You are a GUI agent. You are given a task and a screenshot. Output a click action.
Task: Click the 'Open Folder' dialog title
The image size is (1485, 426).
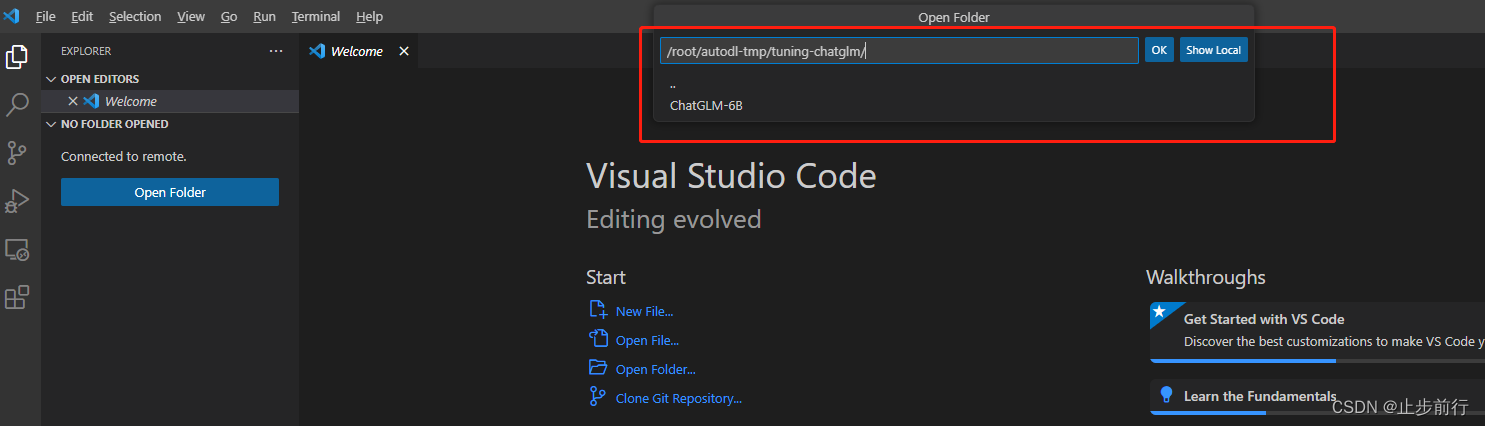(x=953, y=17)
